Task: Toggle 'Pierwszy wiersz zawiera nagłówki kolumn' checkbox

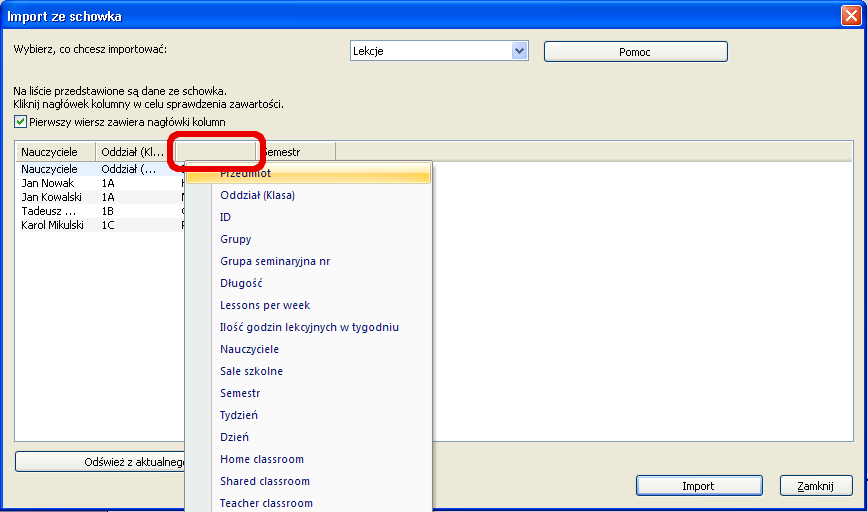Action: click(x=20, y=122)
